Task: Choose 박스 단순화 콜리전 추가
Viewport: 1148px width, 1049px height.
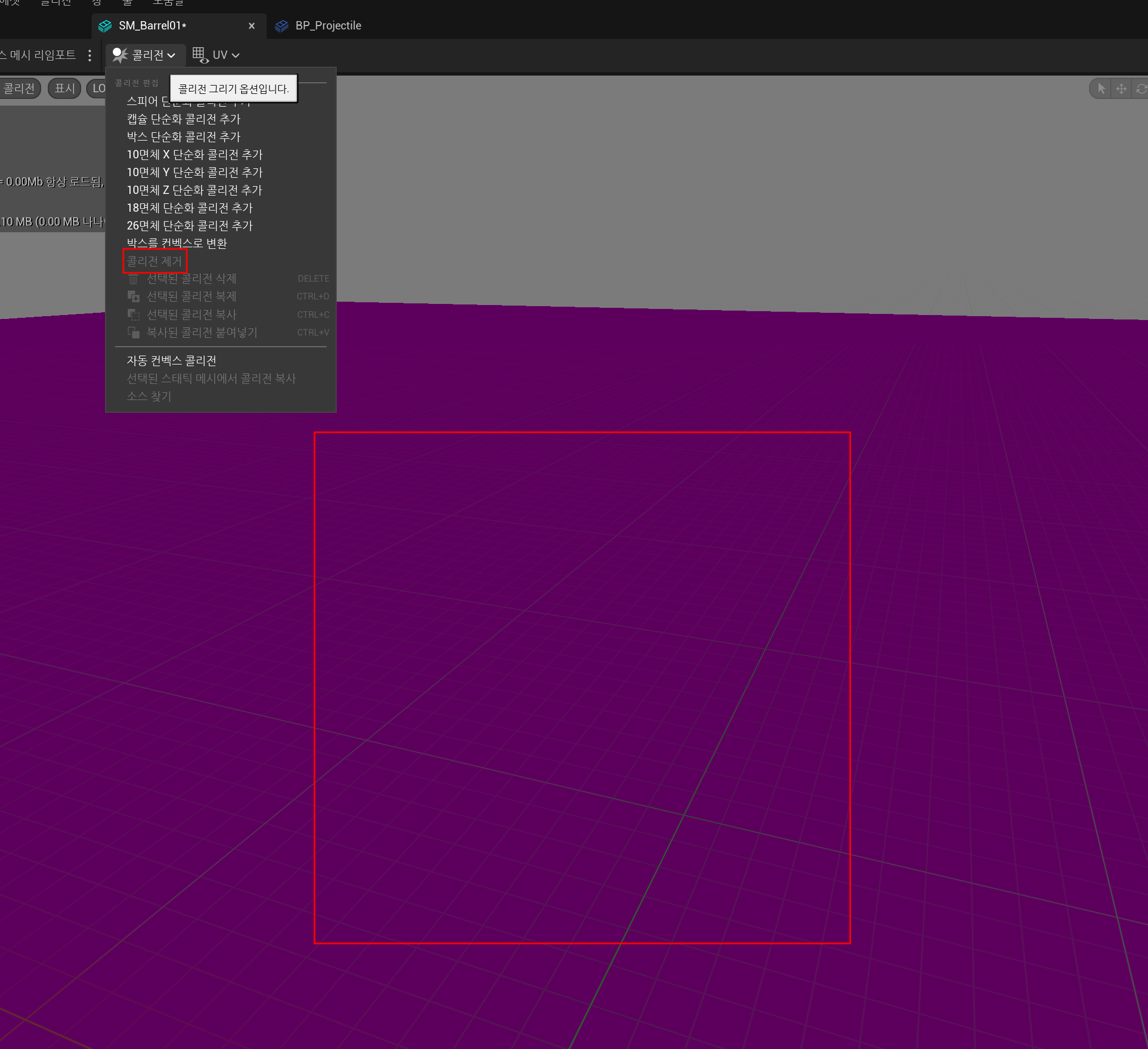Action: 183,137
